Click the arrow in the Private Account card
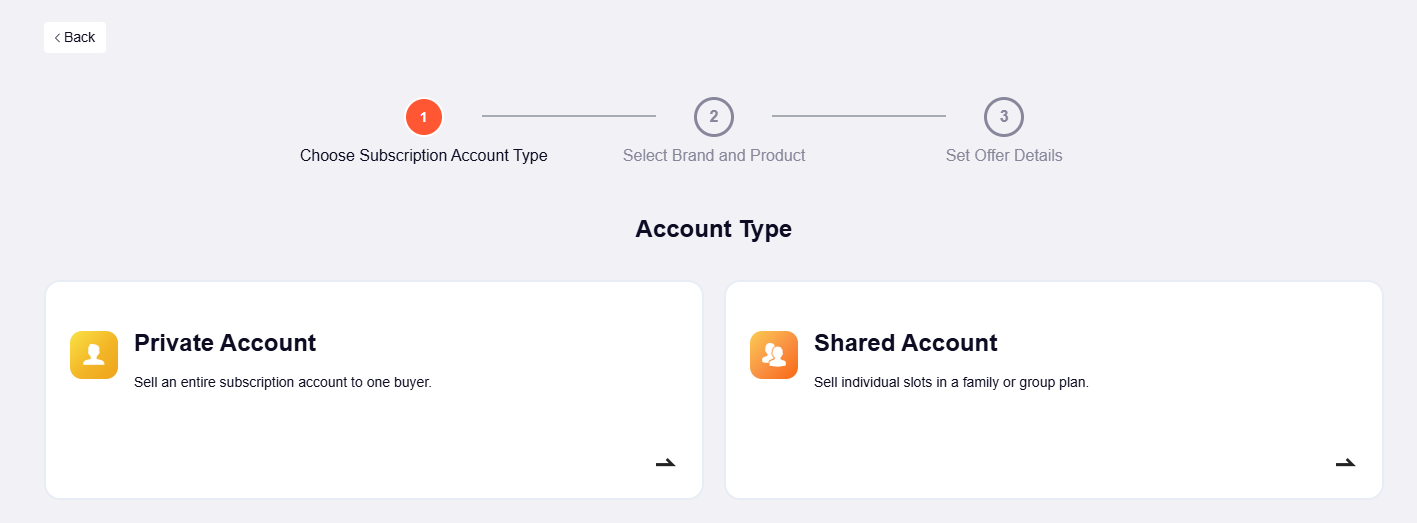 pos(666,462)
